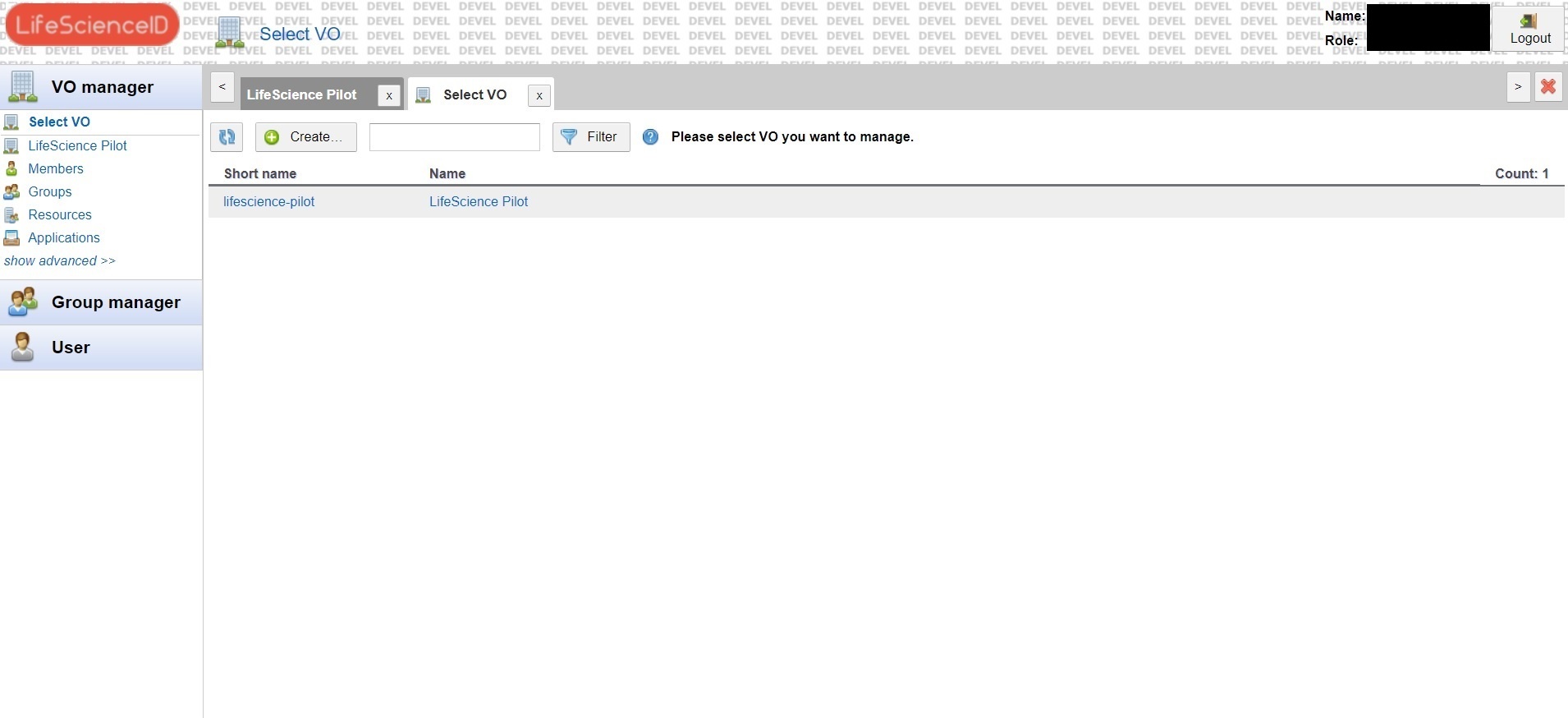Click the icon on the Select VO tab
Screen dimensions: 1568x718
pyautogui.click(x=424, y=95)
